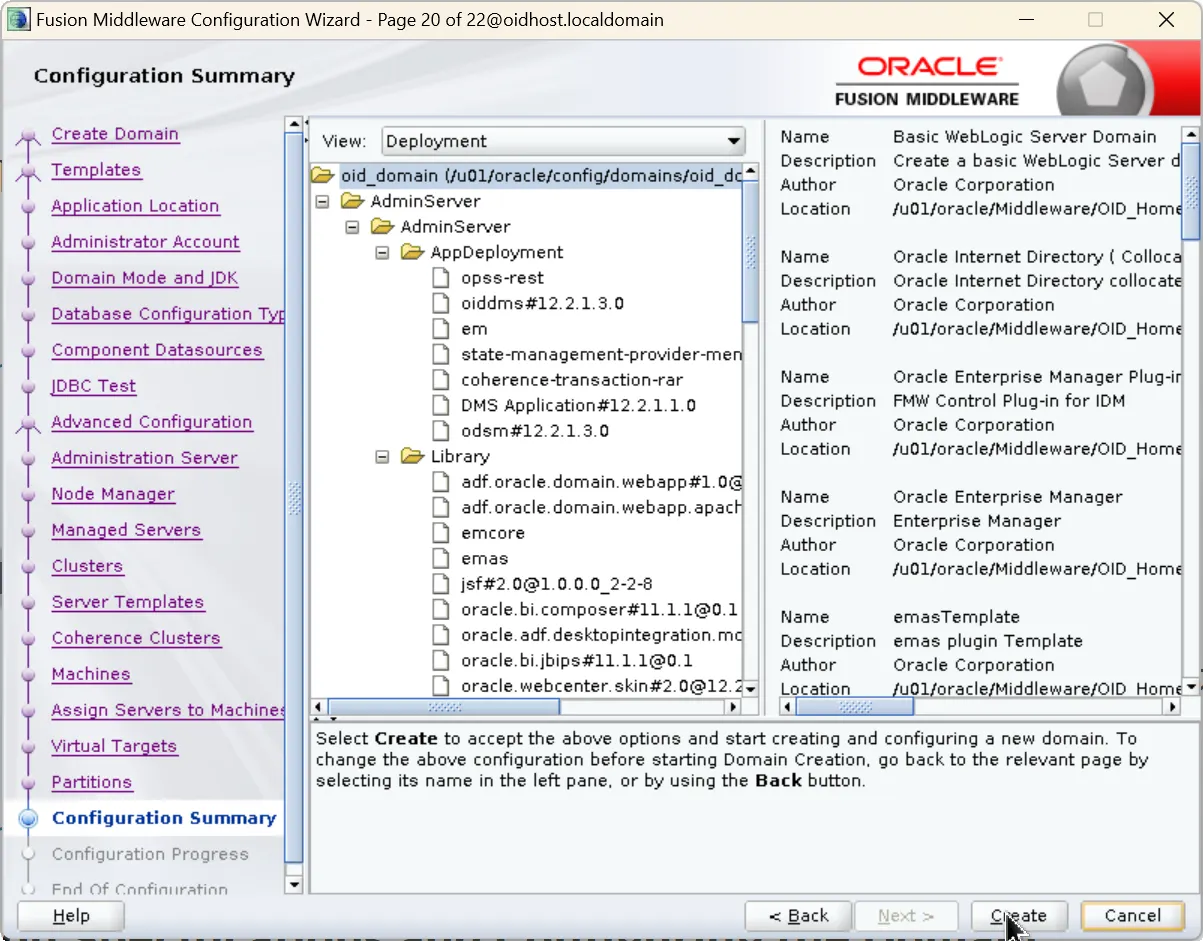Viewport: 1203px width, 941px height.
Task: Click the oid_domain root folder icon
Action: (323, 176)
